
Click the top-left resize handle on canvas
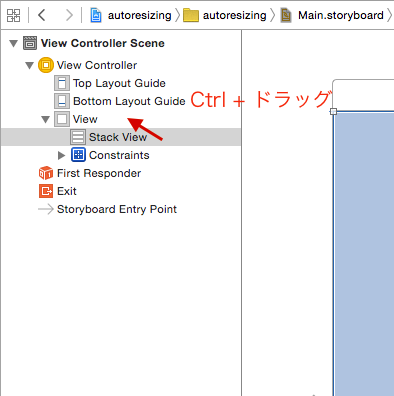[333, 112]
